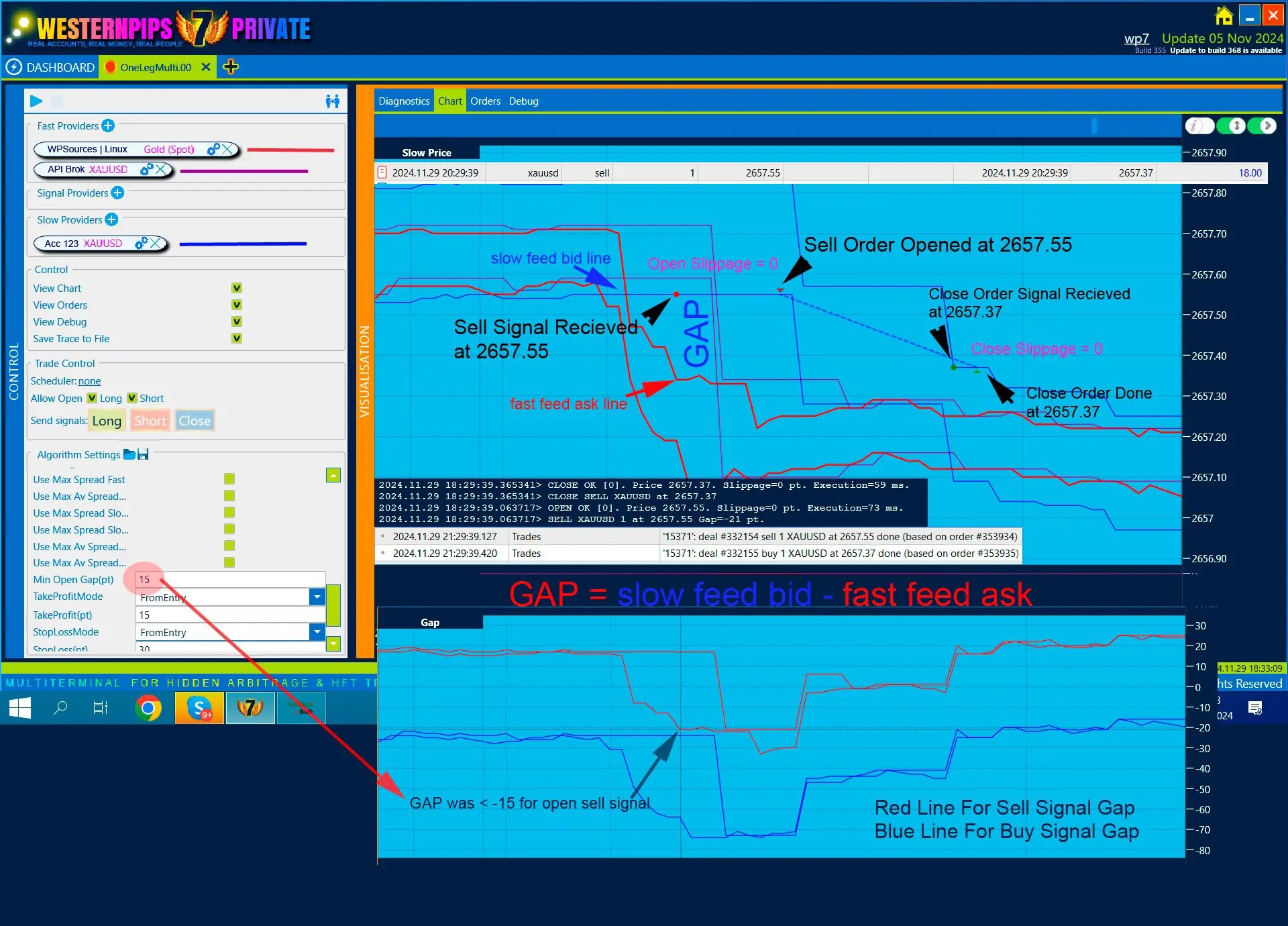Send the Close signal
This screenshot has width=1288, height=926.
(195, 421)
